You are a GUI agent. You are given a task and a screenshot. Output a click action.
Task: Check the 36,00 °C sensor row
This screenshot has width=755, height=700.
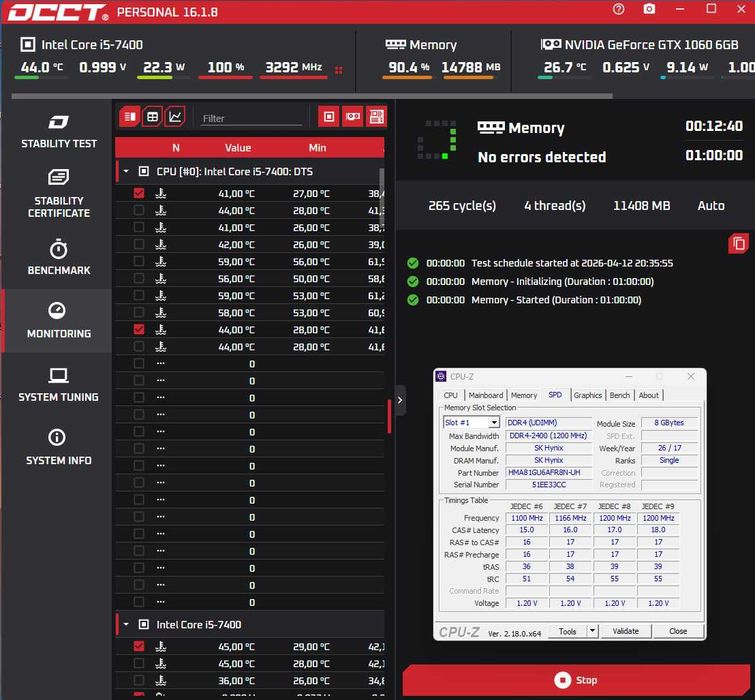[139, 681]
